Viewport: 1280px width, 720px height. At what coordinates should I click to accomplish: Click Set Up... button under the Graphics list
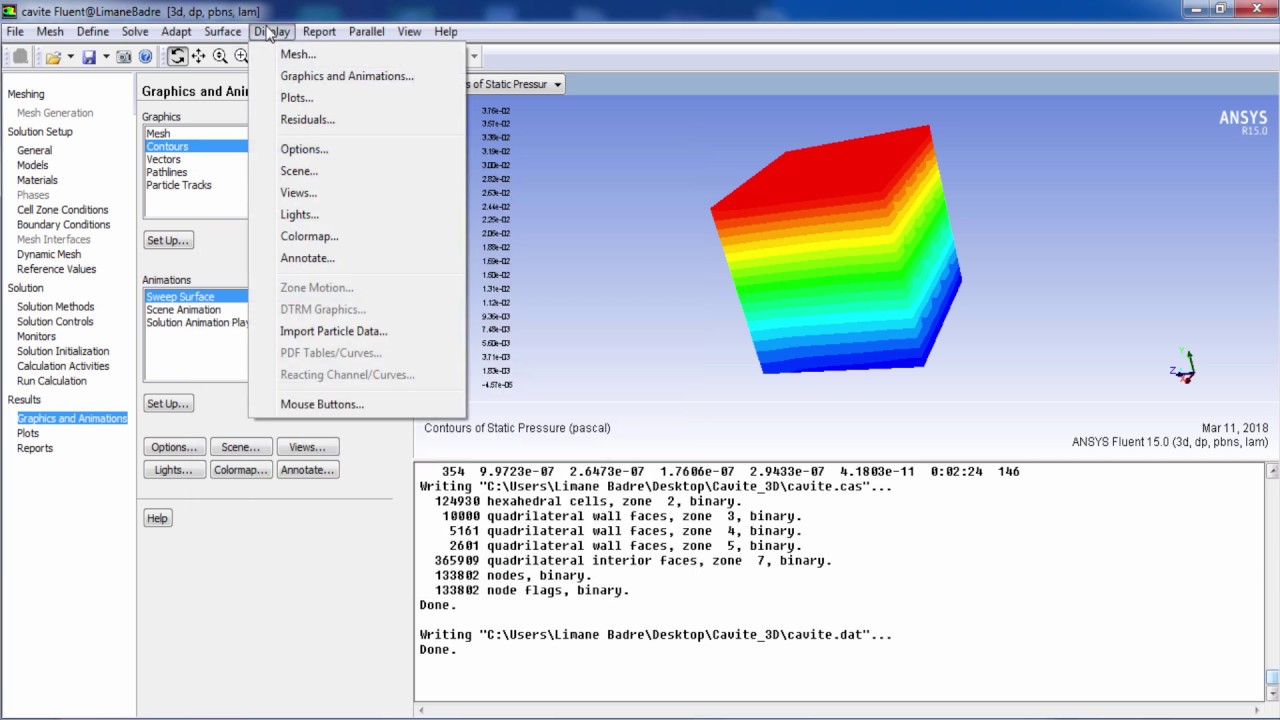[168, 241]
